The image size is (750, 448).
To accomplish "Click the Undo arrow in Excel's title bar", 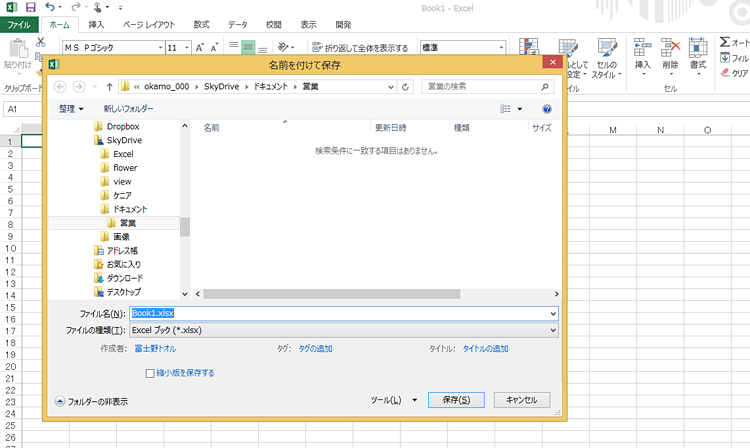I will coord(50,7).
